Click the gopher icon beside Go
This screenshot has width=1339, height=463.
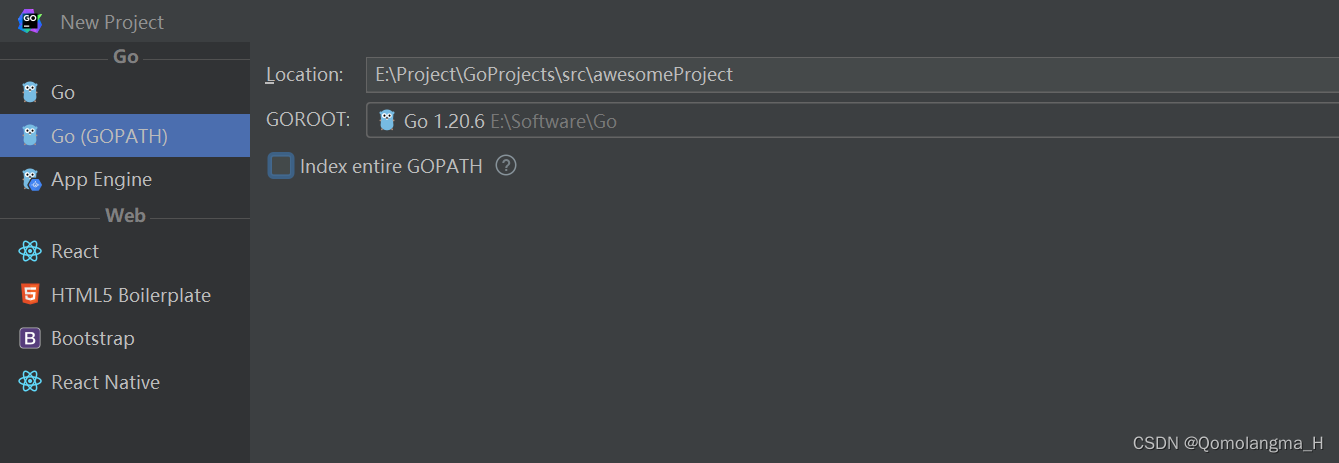pyautogui.click(x=30, y=92)
